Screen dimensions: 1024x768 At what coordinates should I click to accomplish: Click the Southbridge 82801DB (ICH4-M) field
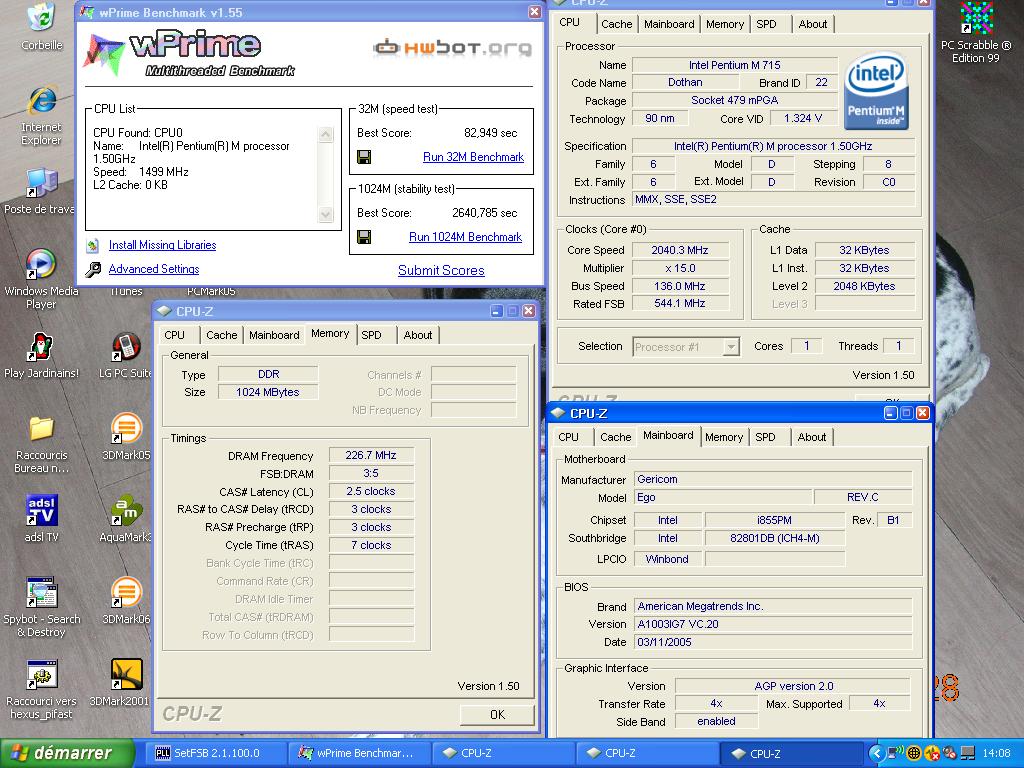775,538
